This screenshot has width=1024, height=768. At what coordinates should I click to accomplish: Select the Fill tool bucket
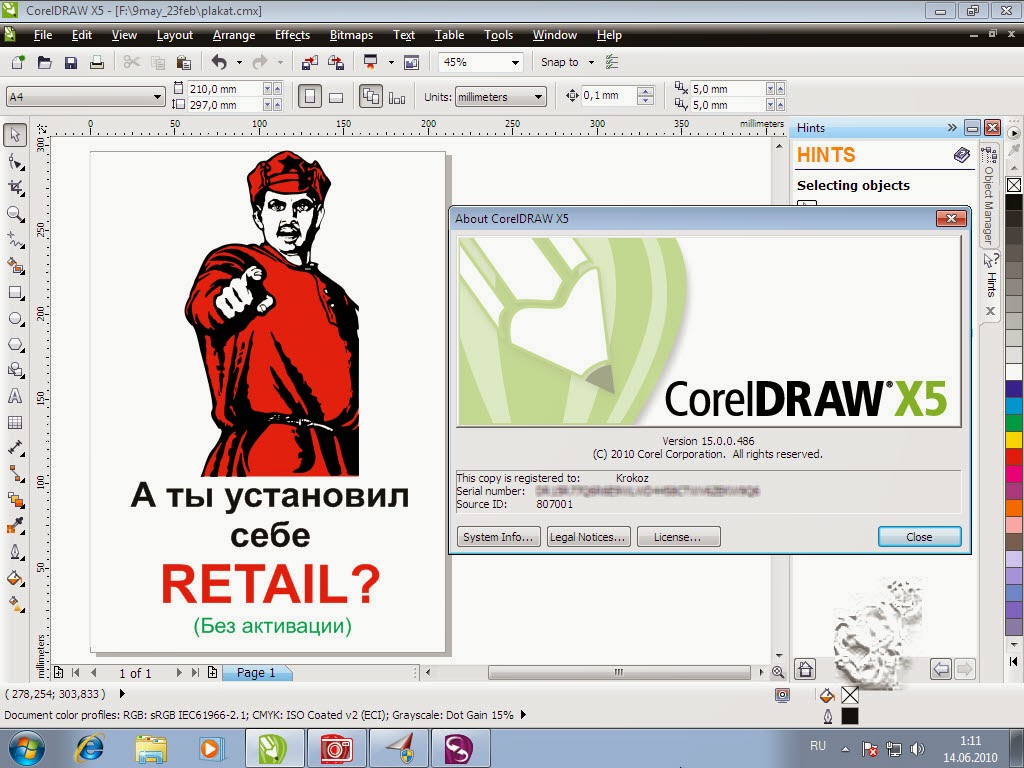click(15, 579)
